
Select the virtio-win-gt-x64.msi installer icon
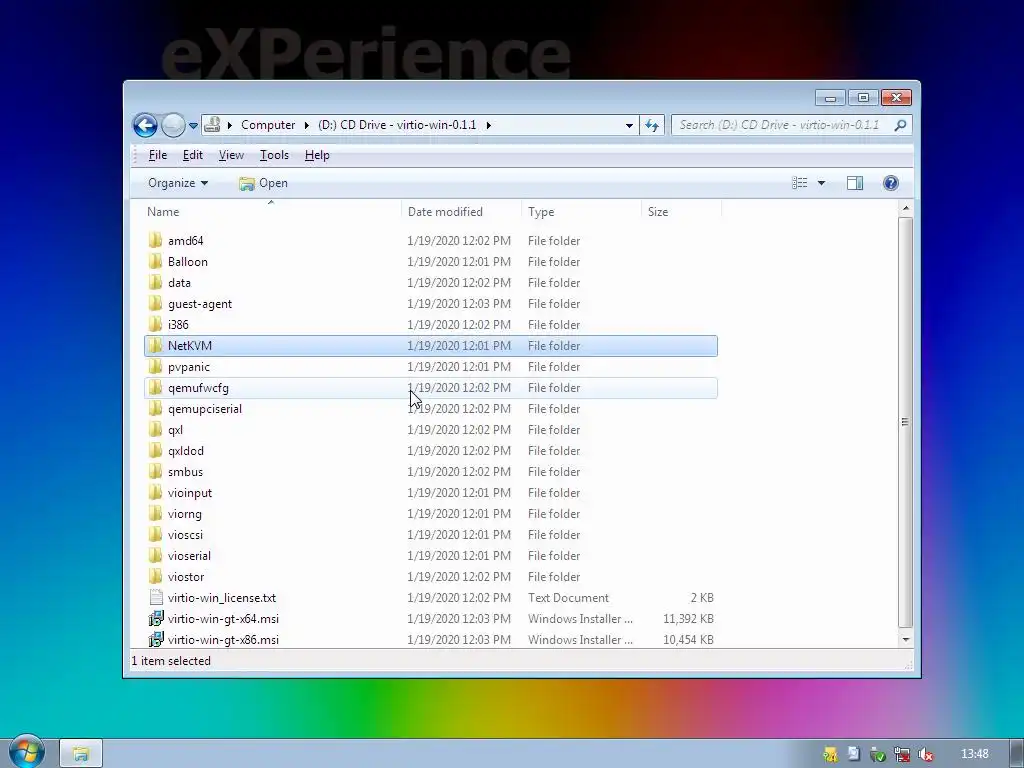pos(155,618)
